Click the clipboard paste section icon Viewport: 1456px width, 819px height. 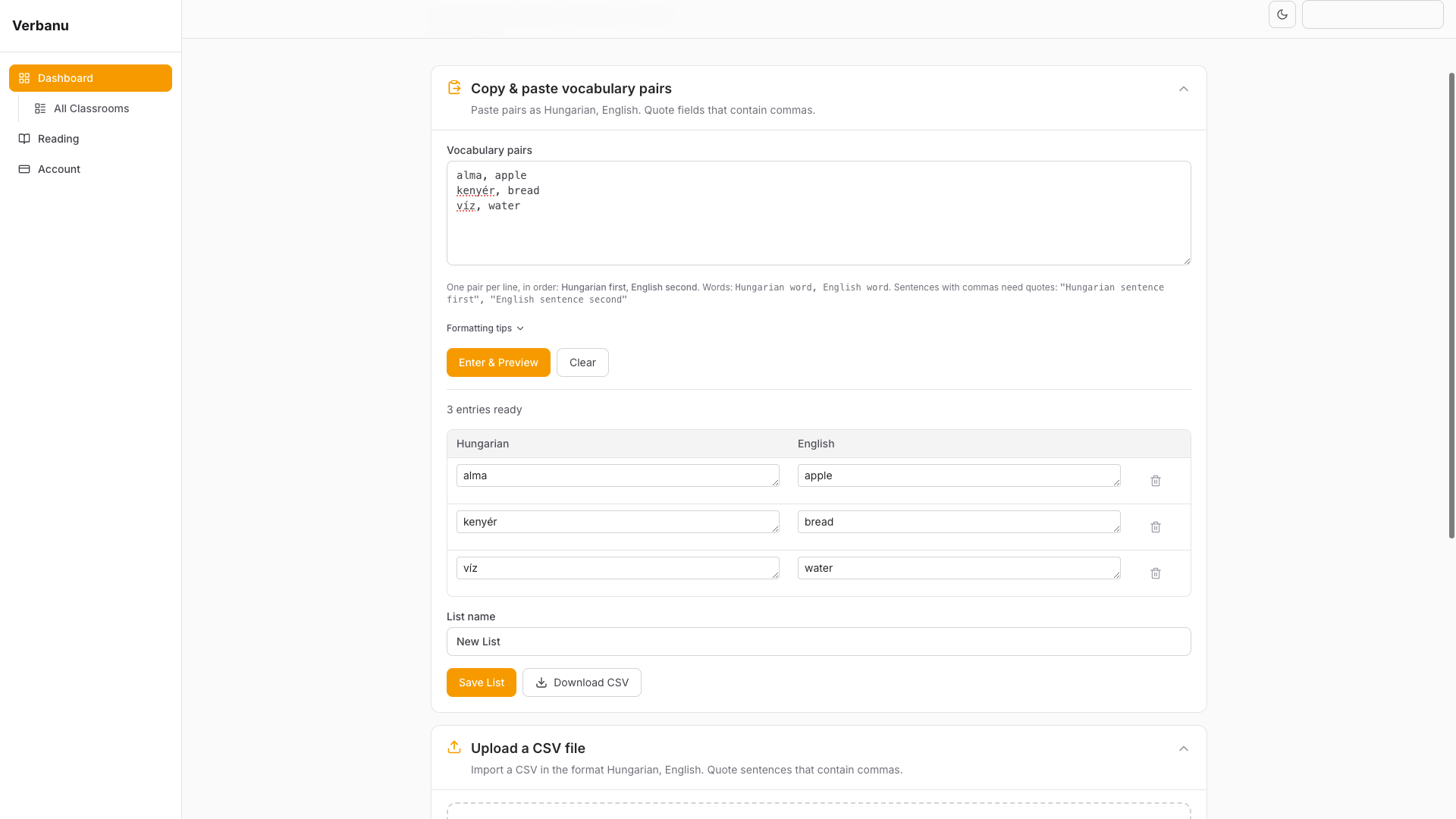tap(454, 88)
